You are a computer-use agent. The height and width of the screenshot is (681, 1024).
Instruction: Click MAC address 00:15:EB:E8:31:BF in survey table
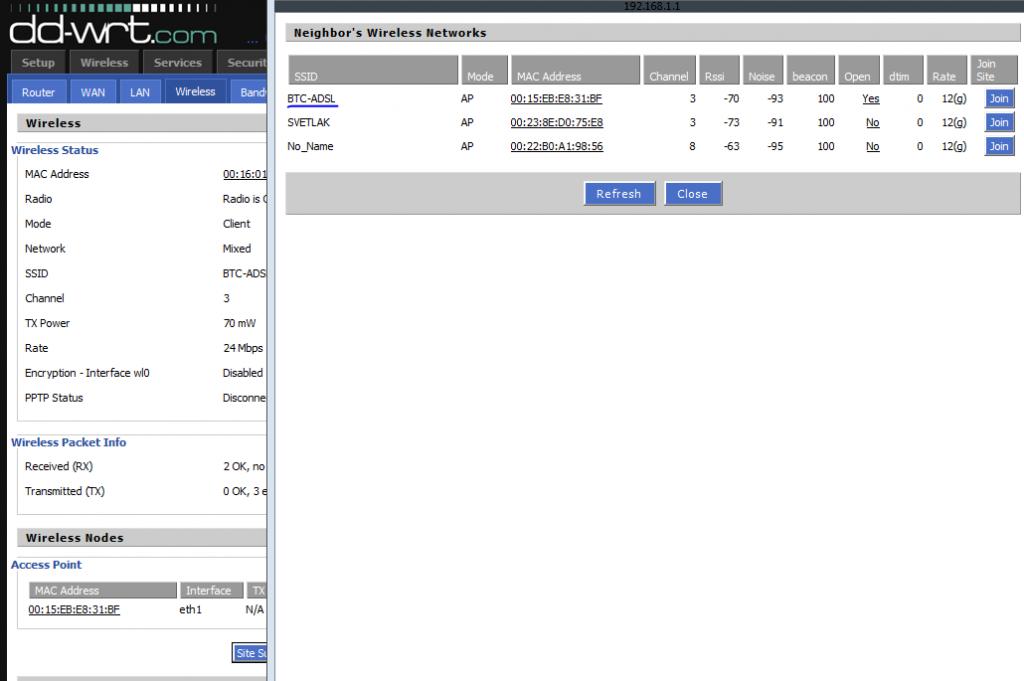point(556,99)
